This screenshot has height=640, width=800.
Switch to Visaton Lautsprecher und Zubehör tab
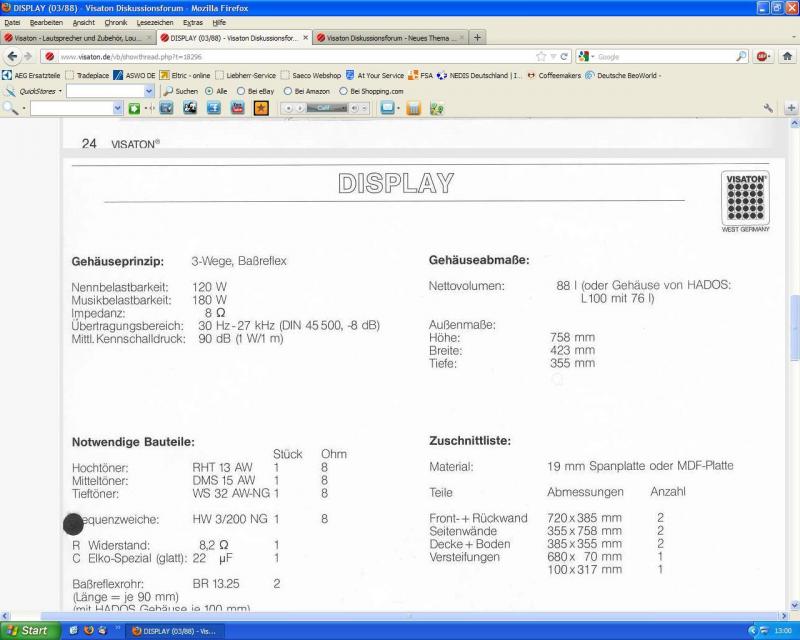tap(79, 38)
